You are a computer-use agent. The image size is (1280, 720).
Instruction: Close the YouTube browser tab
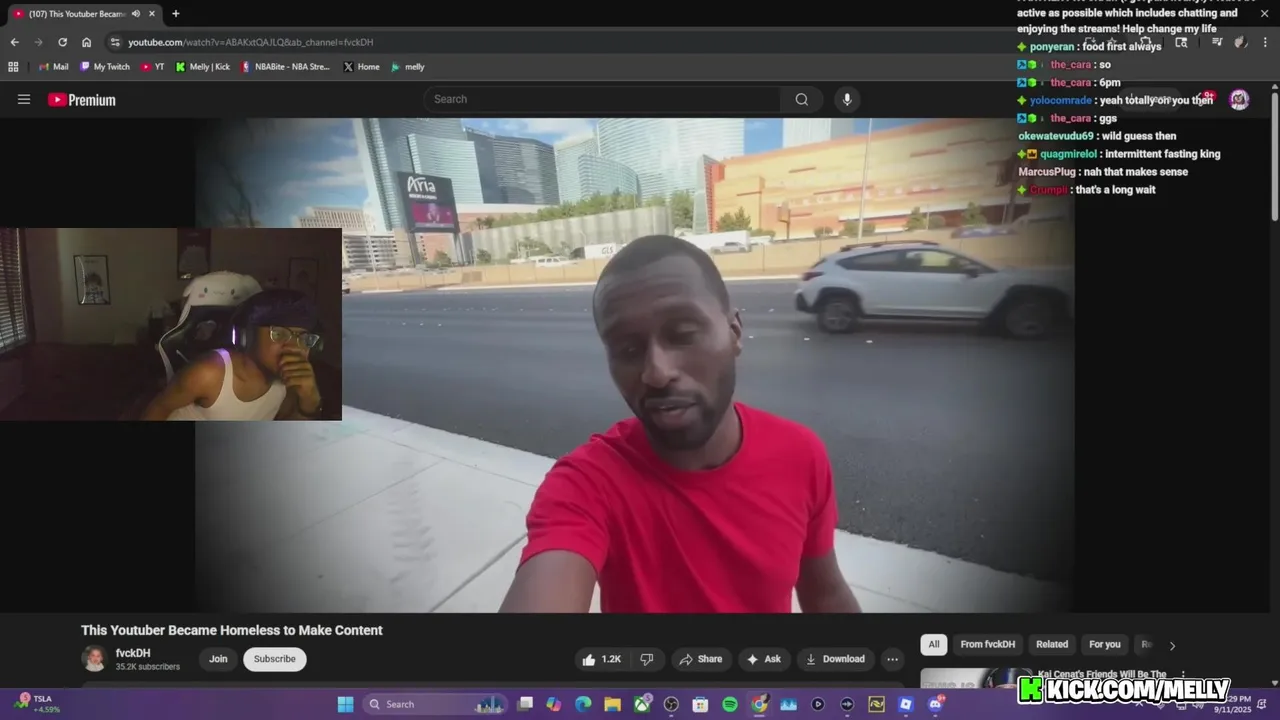(x=153, y=14)
